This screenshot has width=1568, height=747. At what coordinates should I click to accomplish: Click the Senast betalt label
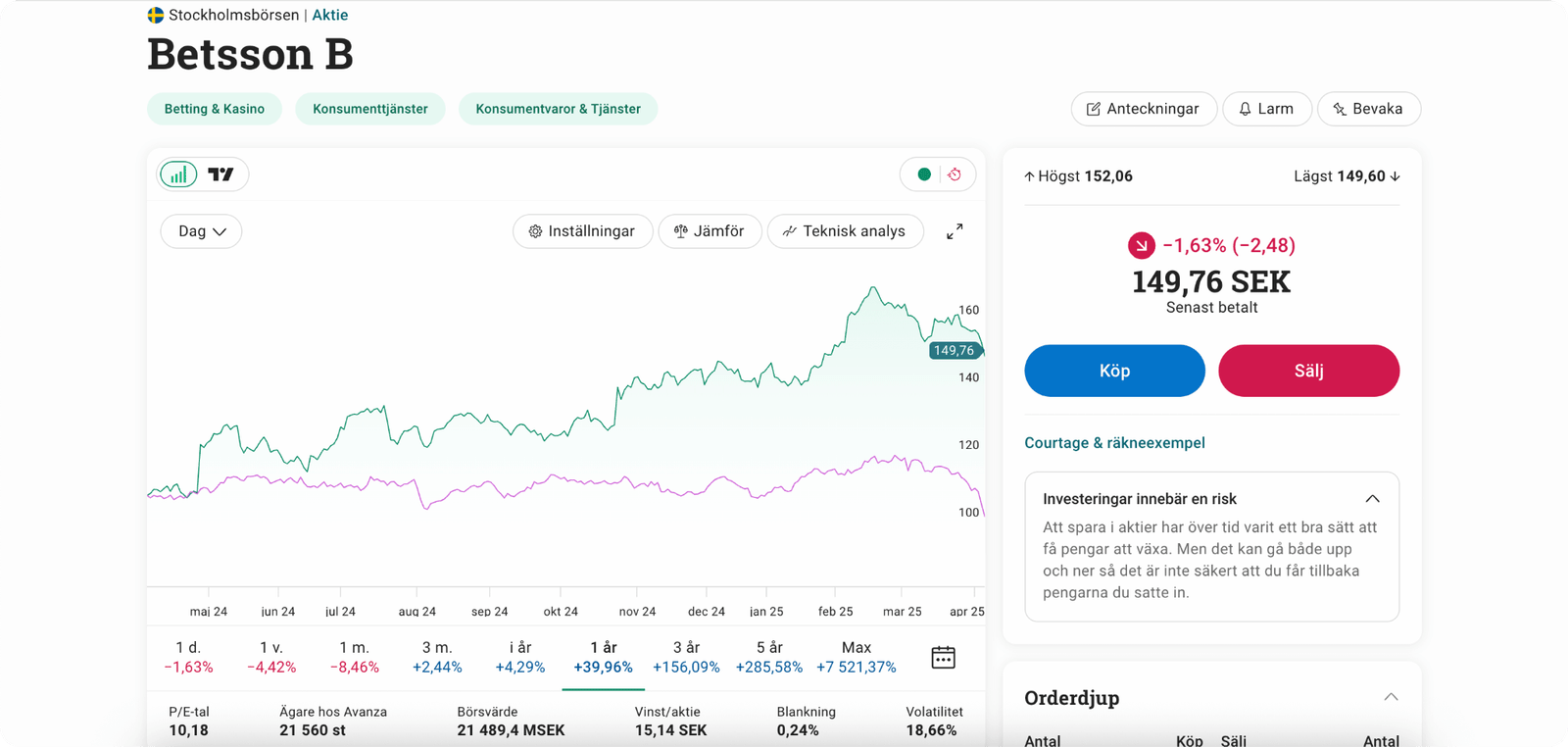tap(1211, 308)
